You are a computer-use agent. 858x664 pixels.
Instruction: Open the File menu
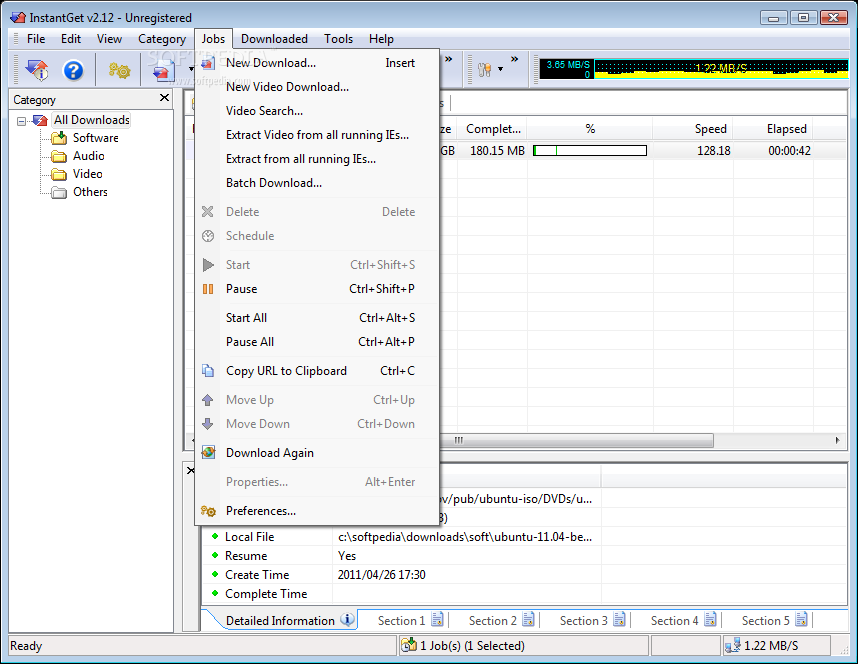tap(36, 39)
